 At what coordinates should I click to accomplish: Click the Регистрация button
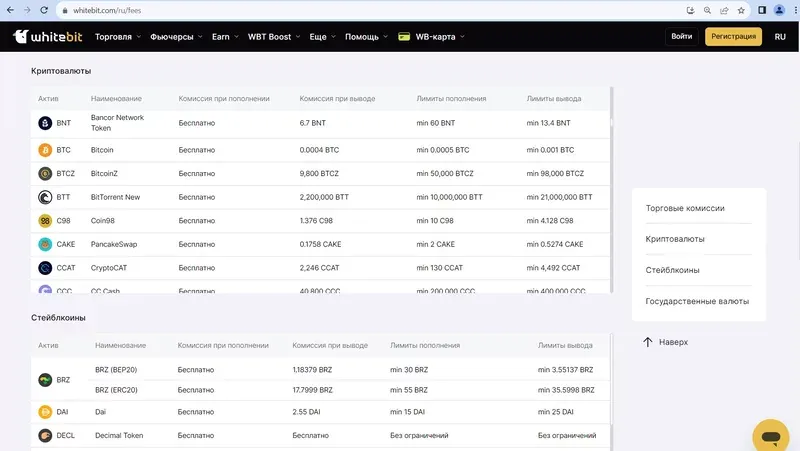pyautogui.click(x=733, y=36)
